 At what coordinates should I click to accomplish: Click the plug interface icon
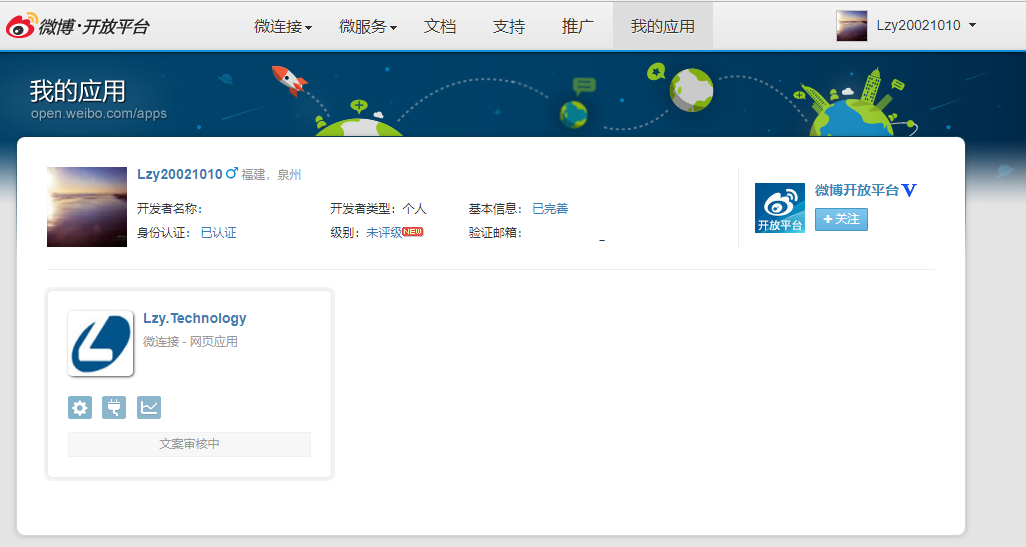point(114,408)
